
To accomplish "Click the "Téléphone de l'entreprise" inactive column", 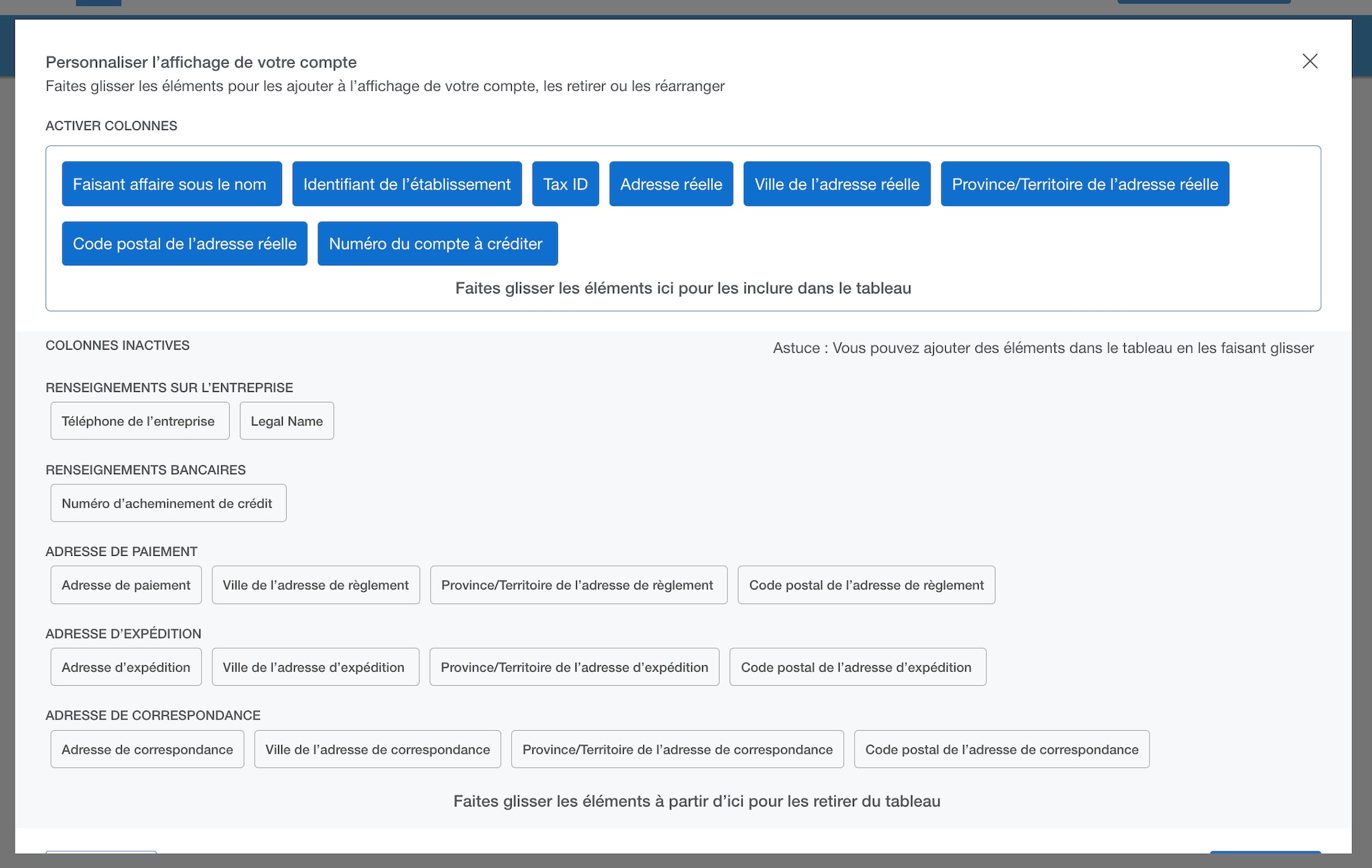I will point(139,421).
